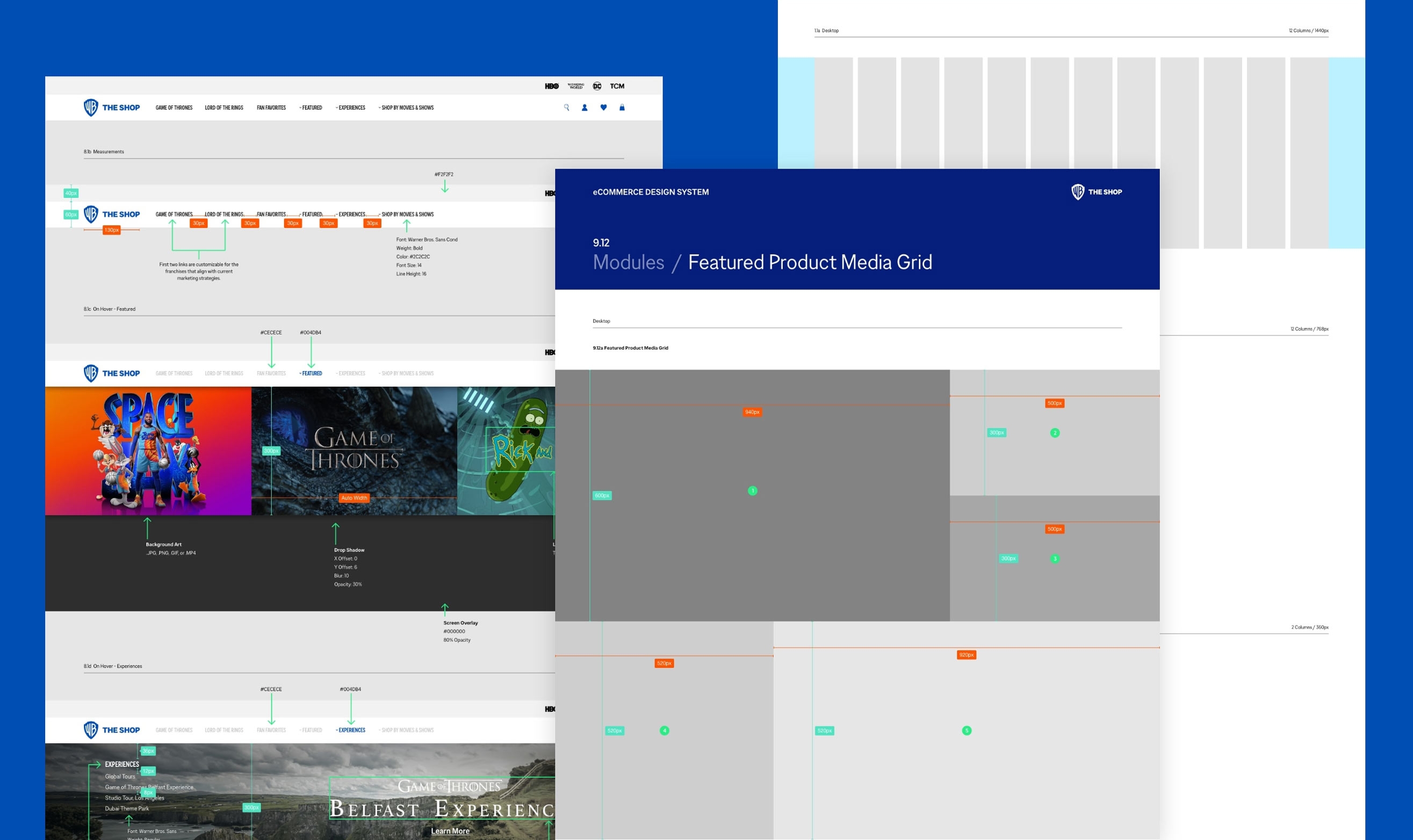Click the '1.1a Desktop' grid label
This screenshot has width=1413, height=840.
coord(826,31)
